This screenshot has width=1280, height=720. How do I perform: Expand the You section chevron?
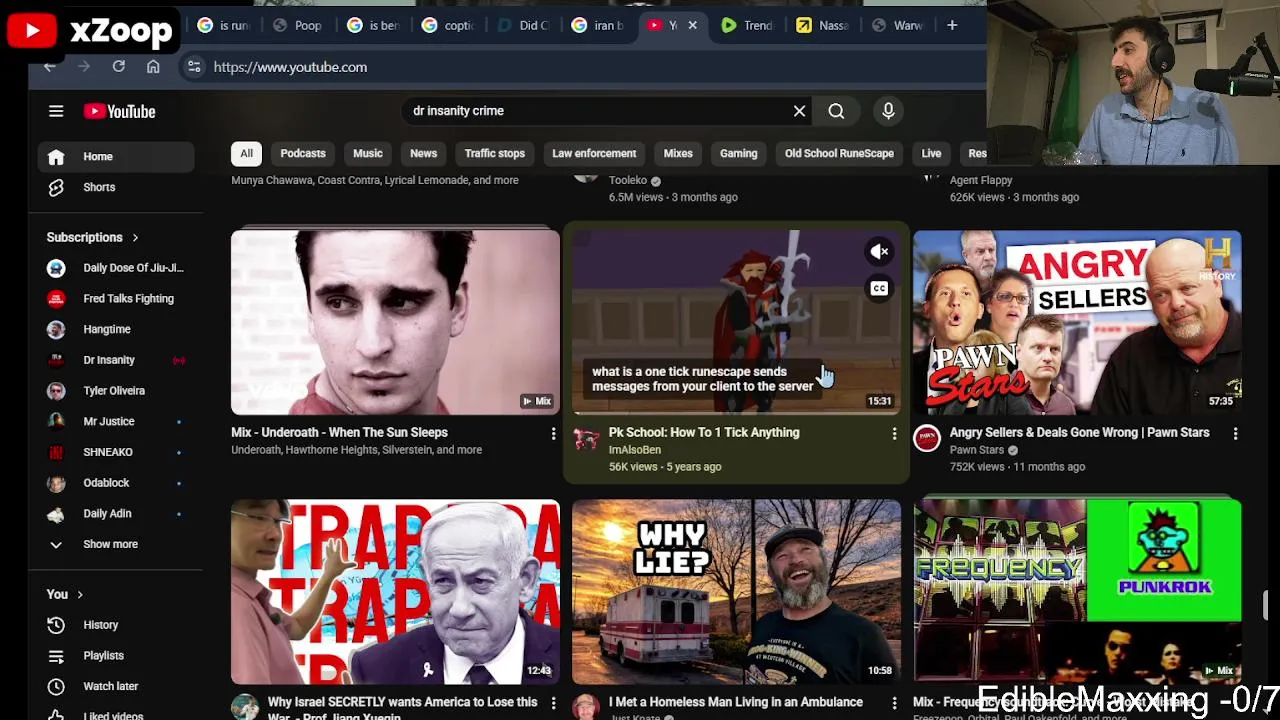point(80,595)
